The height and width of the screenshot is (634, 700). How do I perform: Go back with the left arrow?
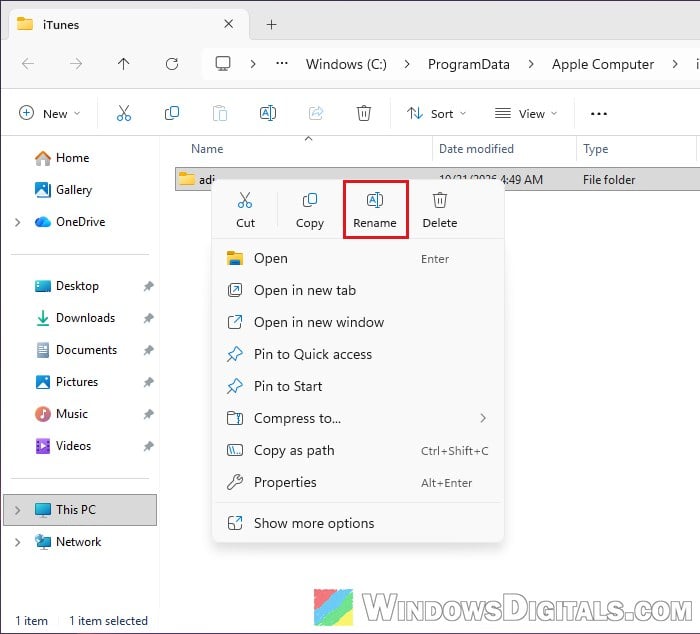28,64
